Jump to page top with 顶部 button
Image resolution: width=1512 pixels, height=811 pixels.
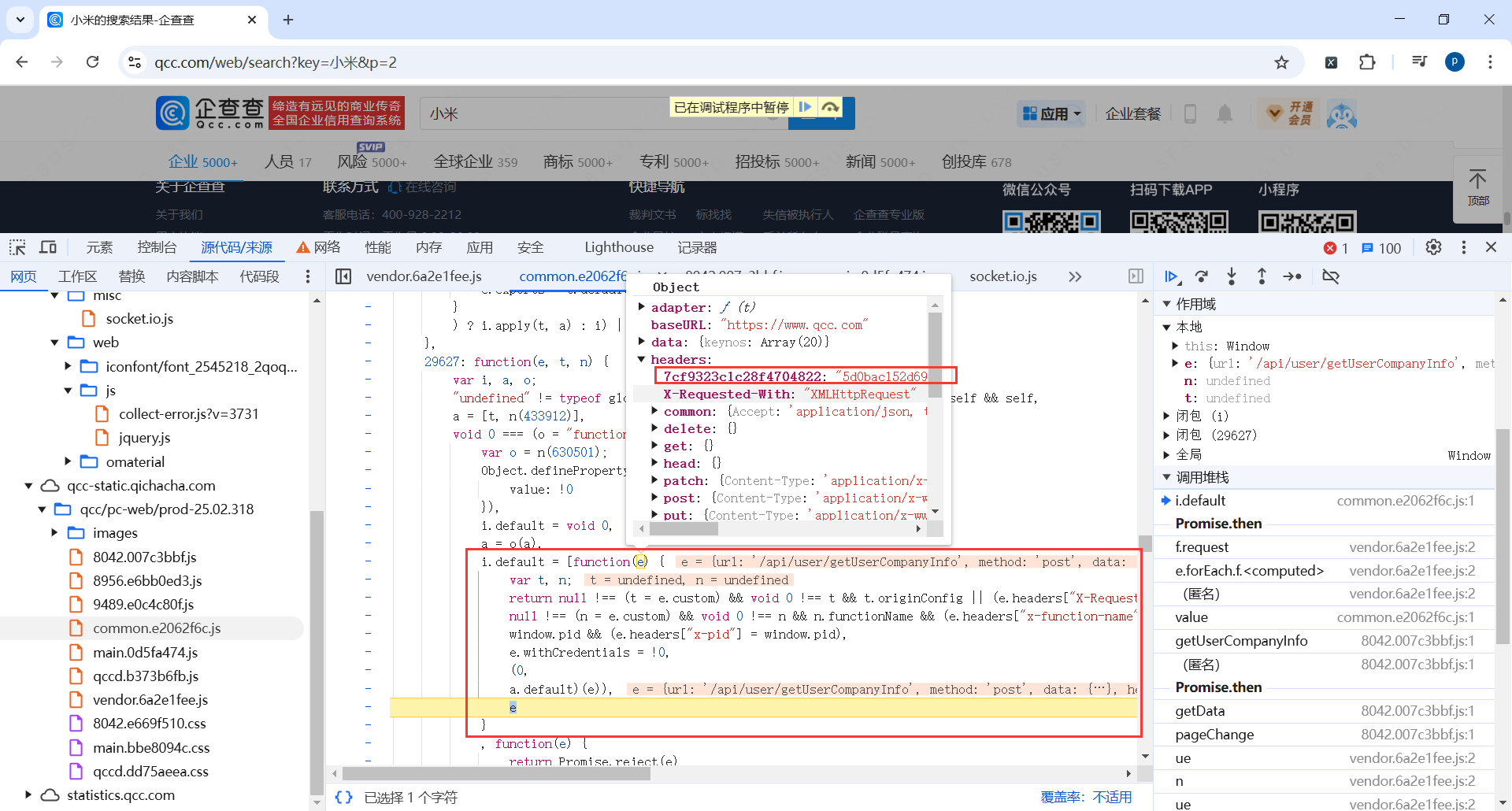[1478, 188]
